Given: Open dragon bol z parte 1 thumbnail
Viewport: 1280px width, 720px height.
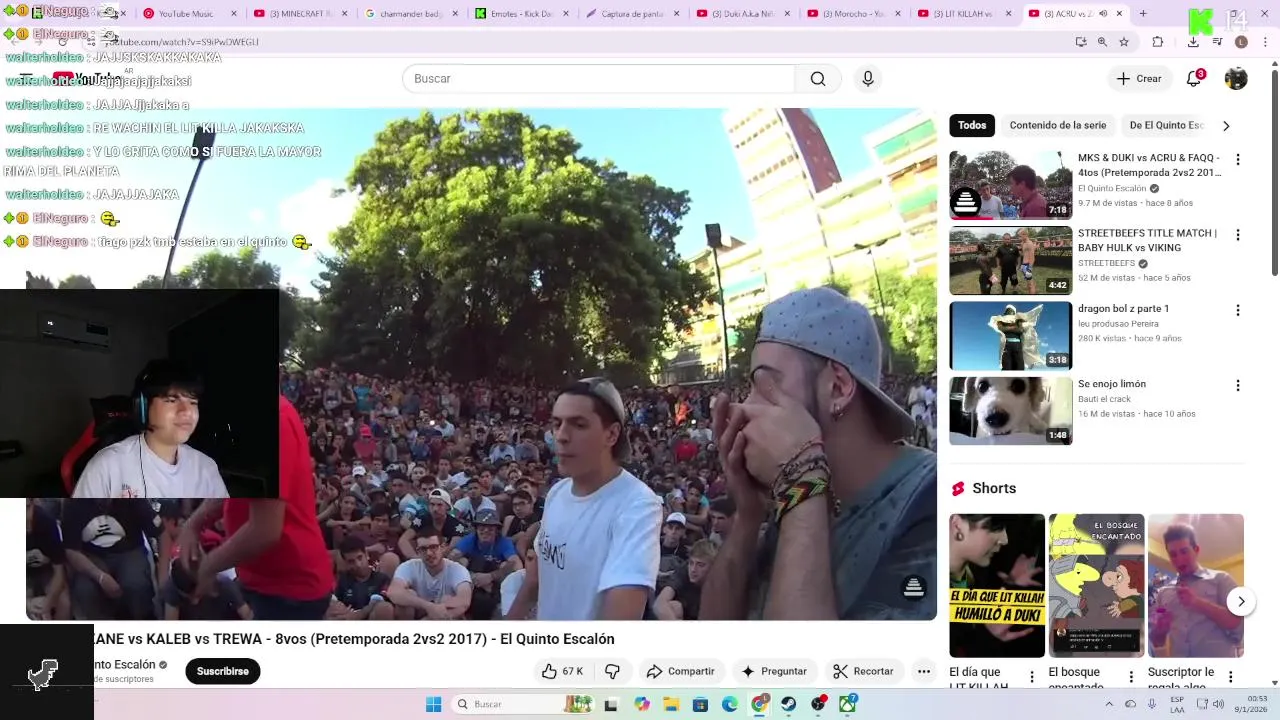Looking at the screenshot, I should [x=1010, y=336].
